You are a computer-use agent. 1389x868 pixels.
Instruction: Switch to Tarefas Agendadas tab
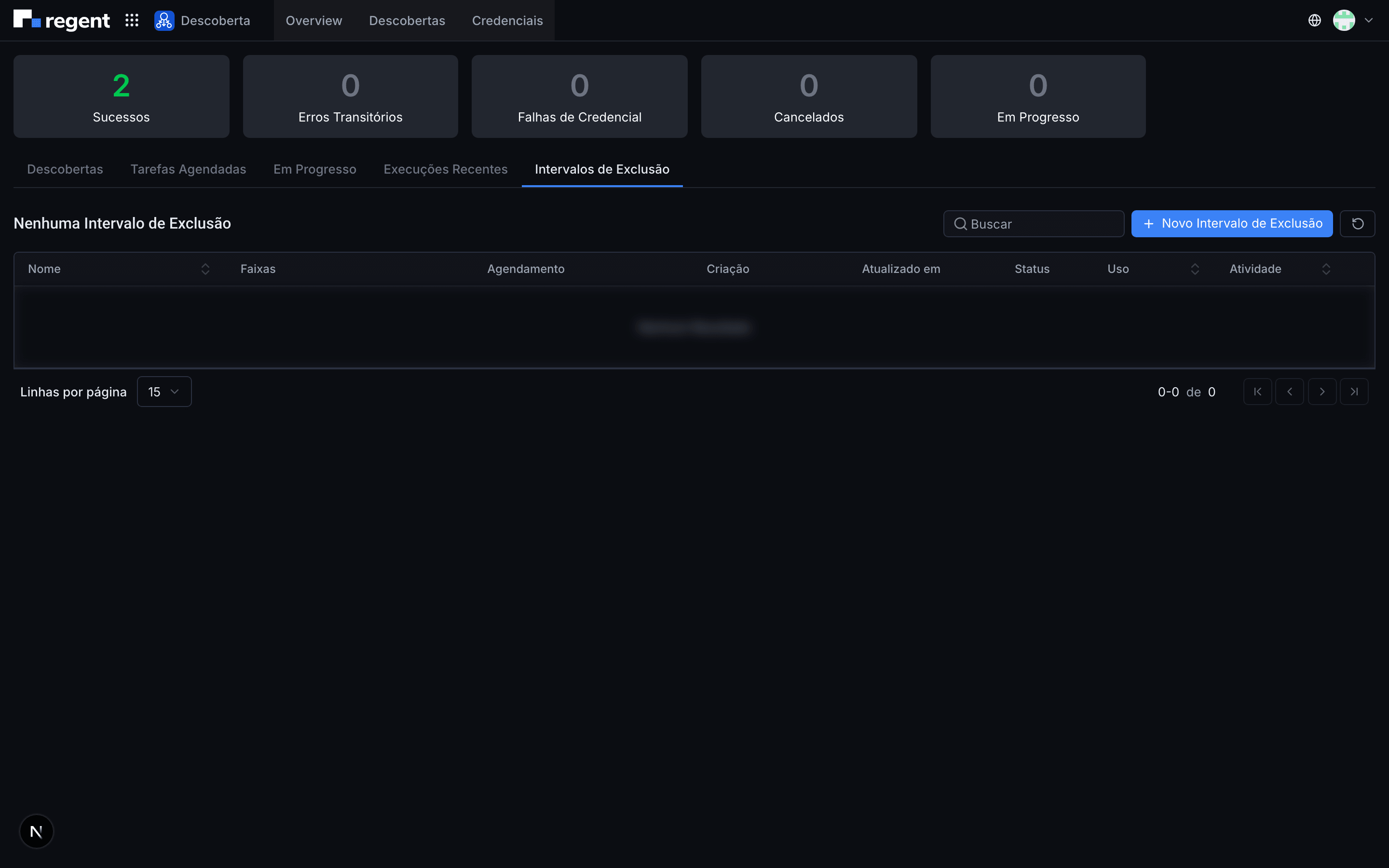[188, 169]
